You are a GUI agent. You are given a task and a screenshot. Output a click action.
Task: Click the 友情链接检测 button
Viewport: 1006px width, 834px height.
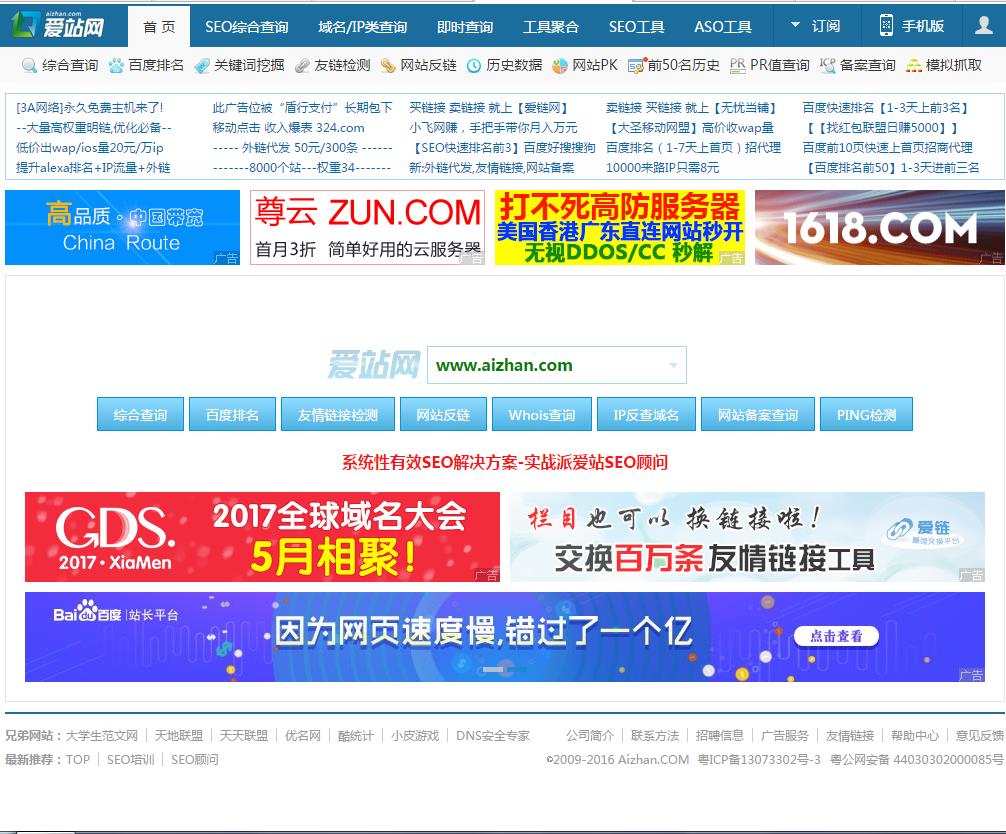[337, 414]
